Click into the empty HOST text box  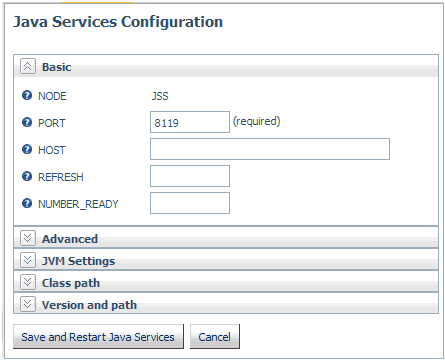point(270,149)
